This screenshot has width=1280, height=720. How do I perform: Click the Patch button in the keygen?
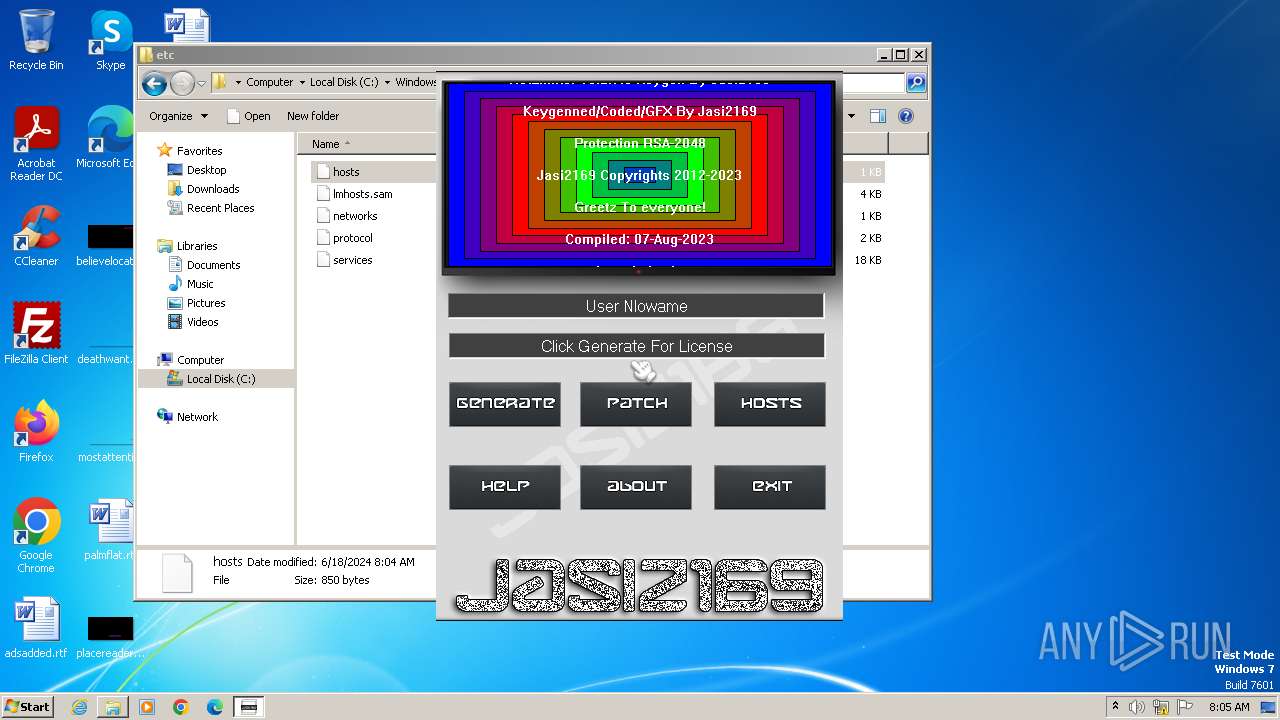[636, 404]
